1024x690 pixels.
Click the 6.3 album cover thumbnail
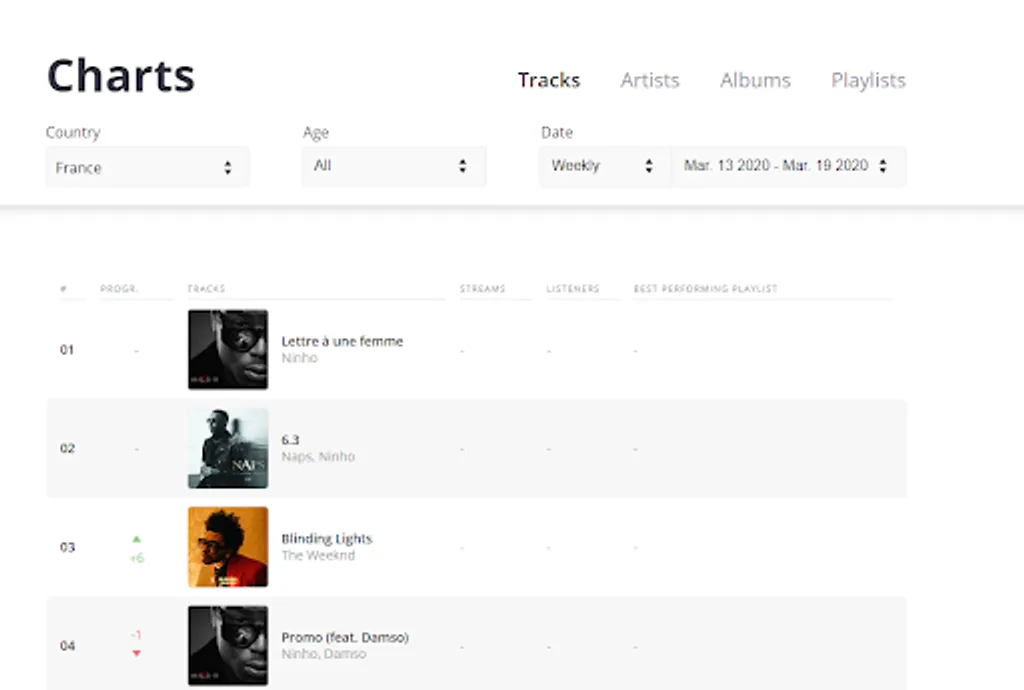[x=227, y=448]
